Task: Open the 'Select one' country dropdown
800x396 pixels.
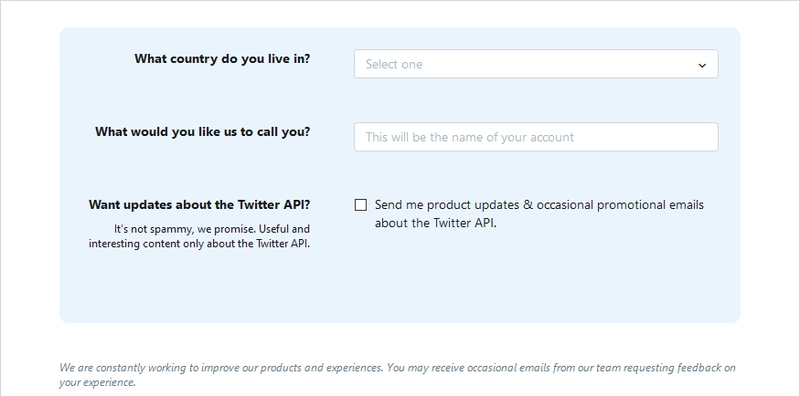Action: pyautogui.click(x=536, y=64)
